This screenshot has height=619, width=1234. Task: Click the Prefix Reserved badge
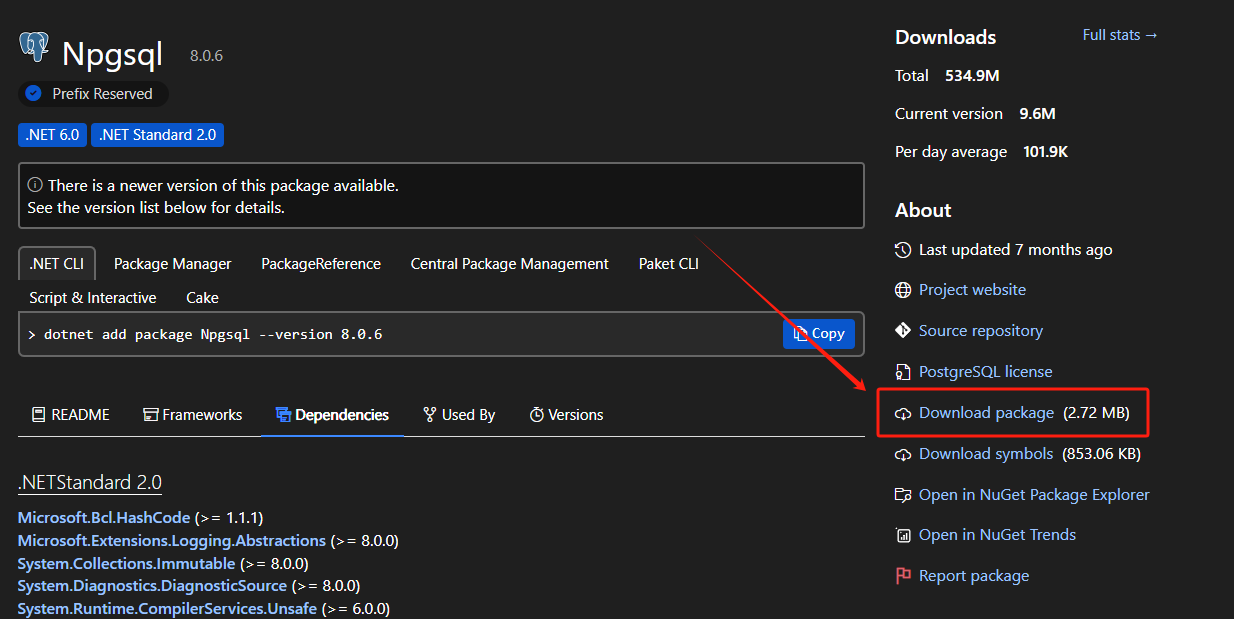[92, 93]
